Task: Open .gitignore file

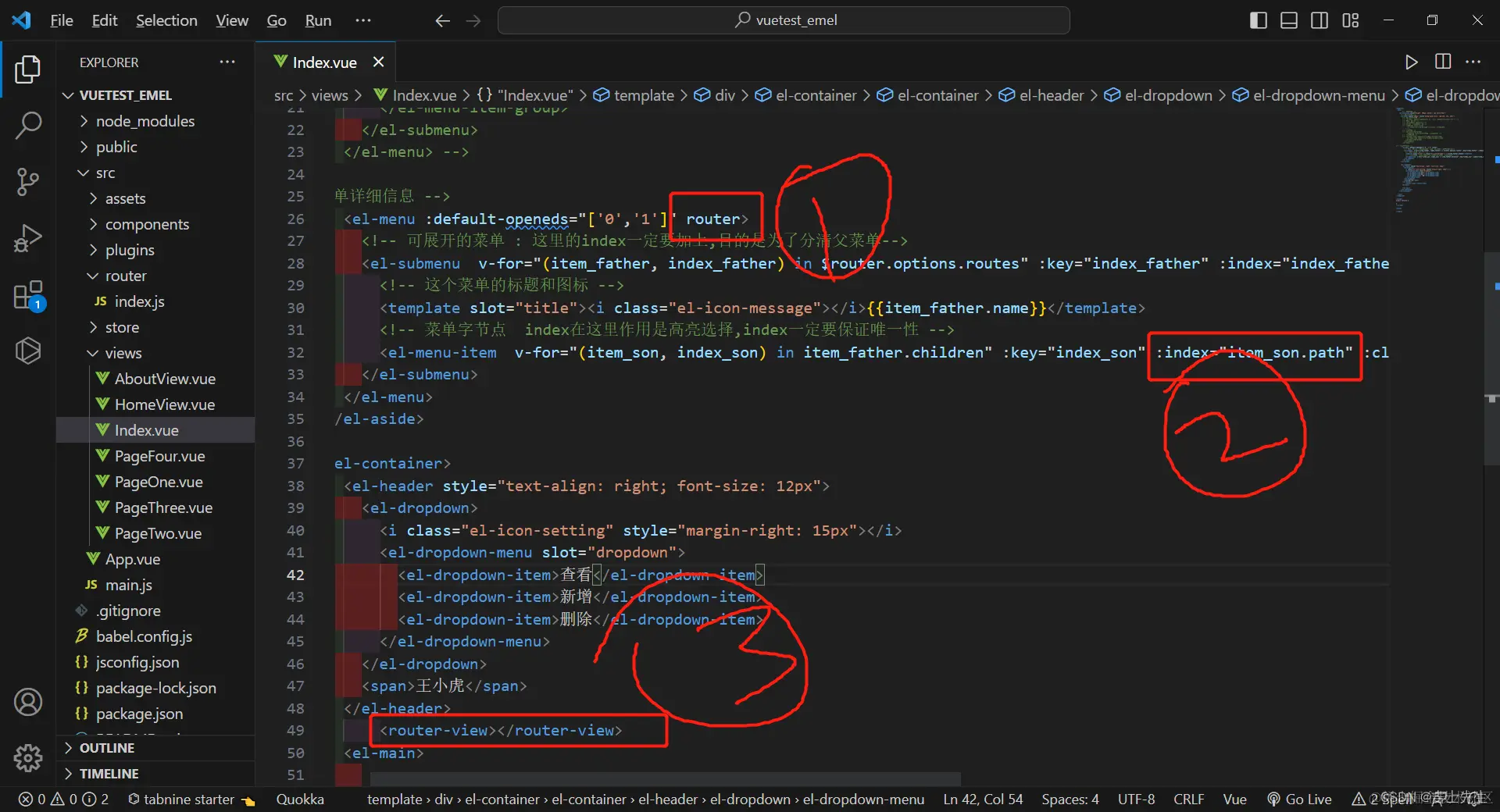Action: point(128,611)
